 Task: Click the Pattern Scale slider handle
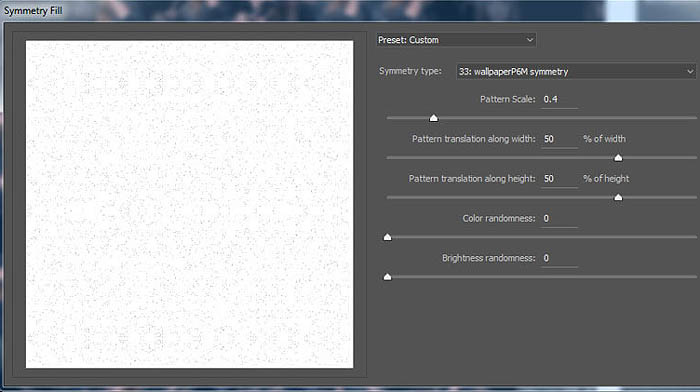[433, 118]
